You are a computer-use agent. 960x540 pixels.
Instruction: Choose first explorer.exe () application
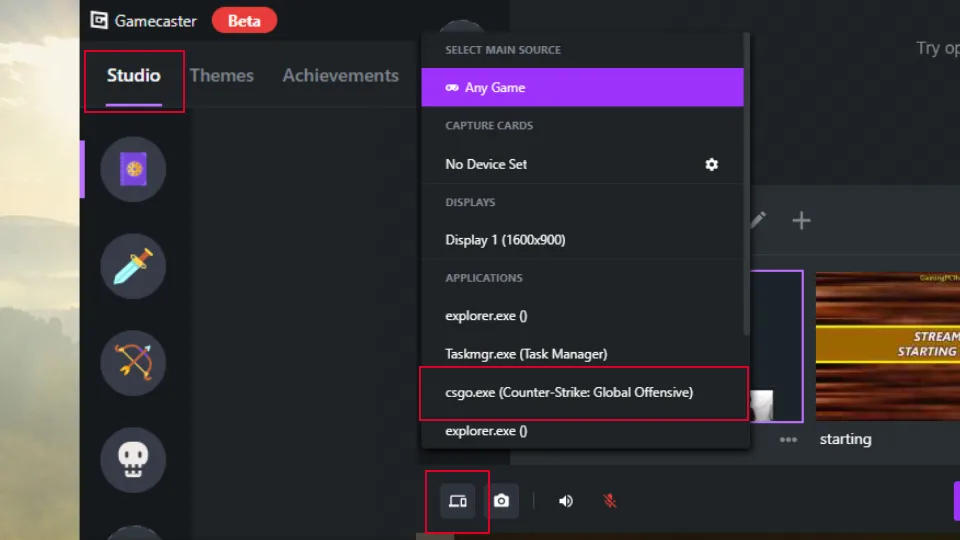[582, 316]
